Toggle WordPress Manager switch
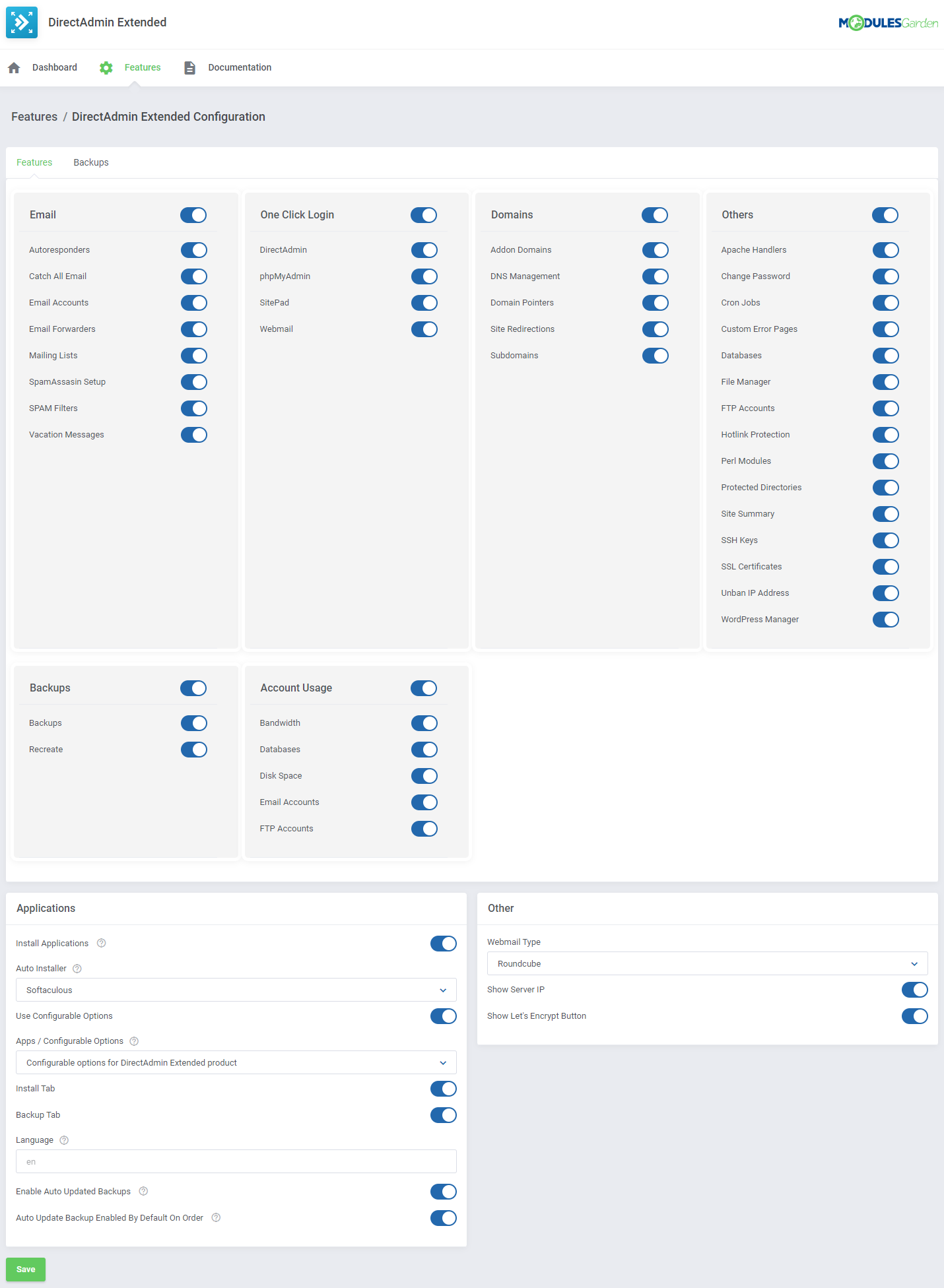This screenshot has height=1288, width=944. (886, 620)
